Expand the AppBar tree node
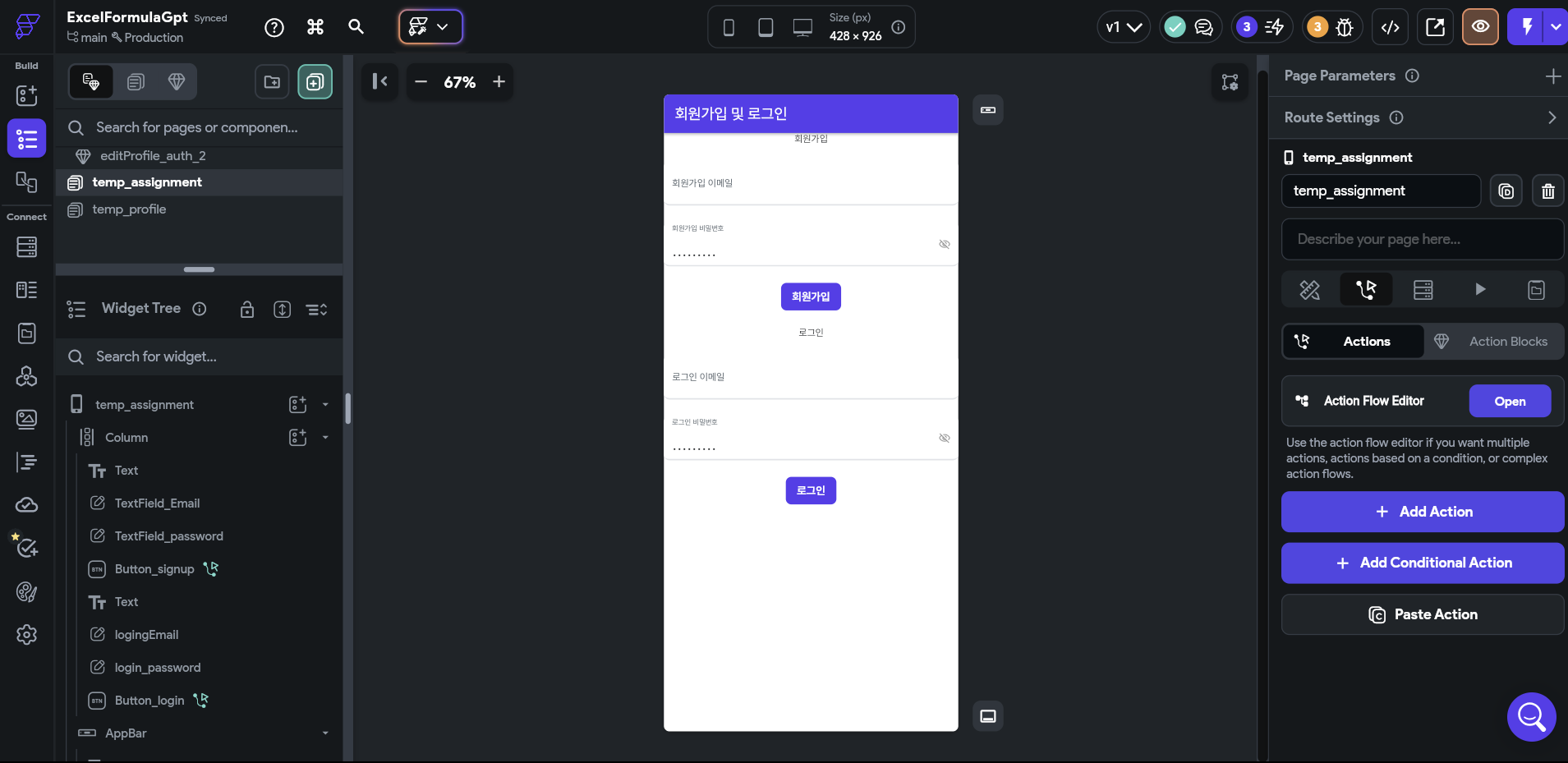 (x=325, y=733)
